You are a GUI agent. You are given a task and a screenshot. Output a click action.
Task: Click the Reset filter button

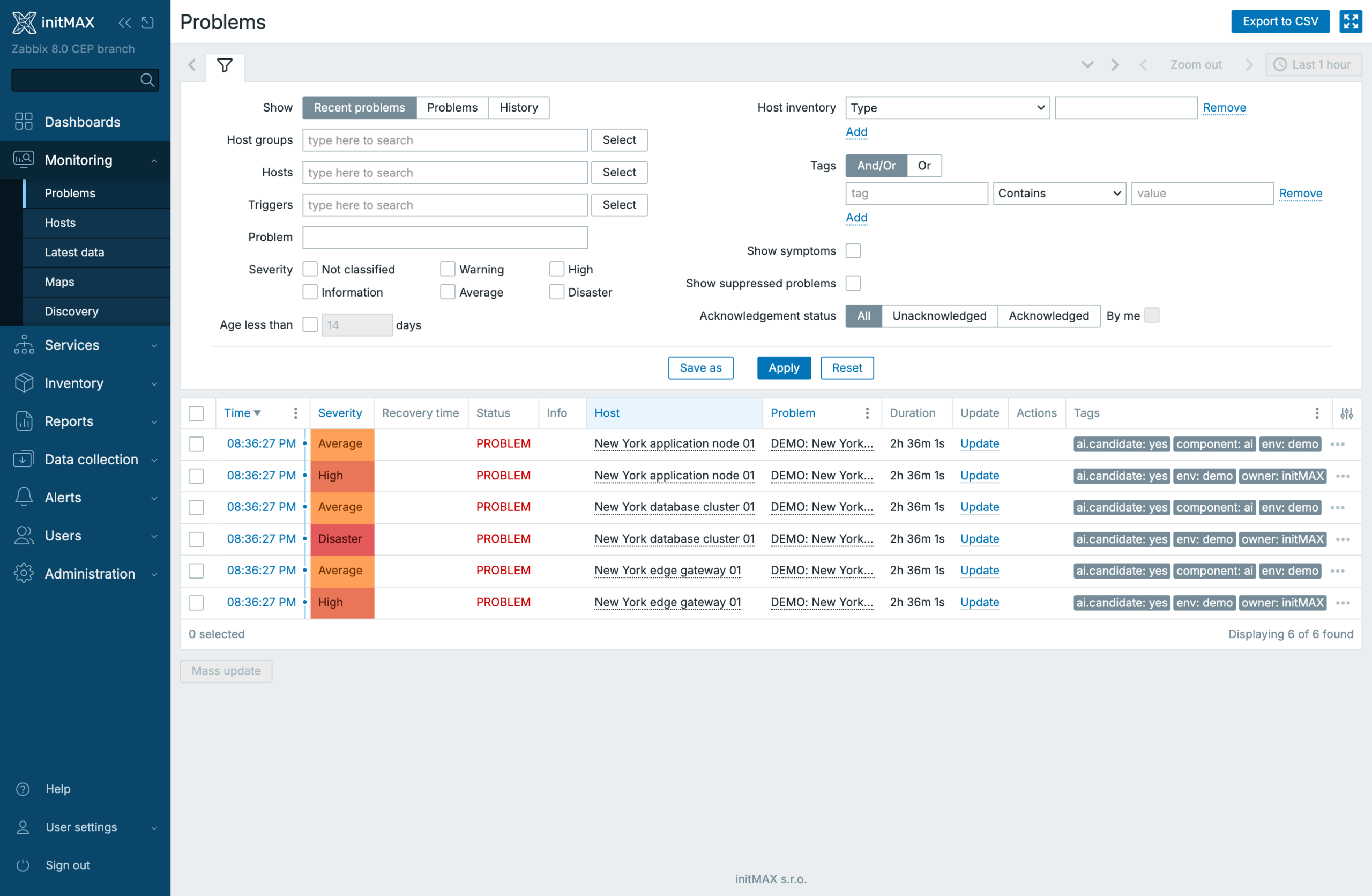coord(846,368)
